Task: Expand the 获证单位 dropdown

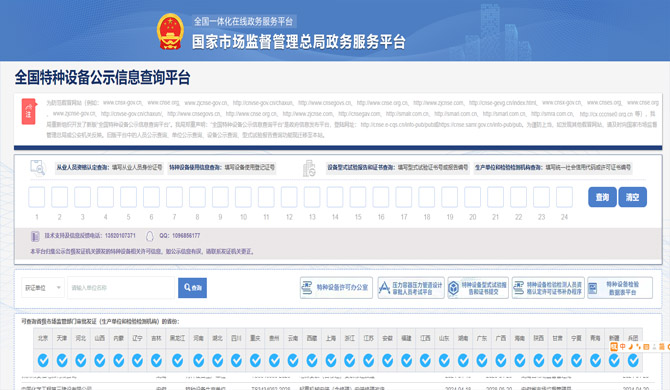Action: coord(43,287)
